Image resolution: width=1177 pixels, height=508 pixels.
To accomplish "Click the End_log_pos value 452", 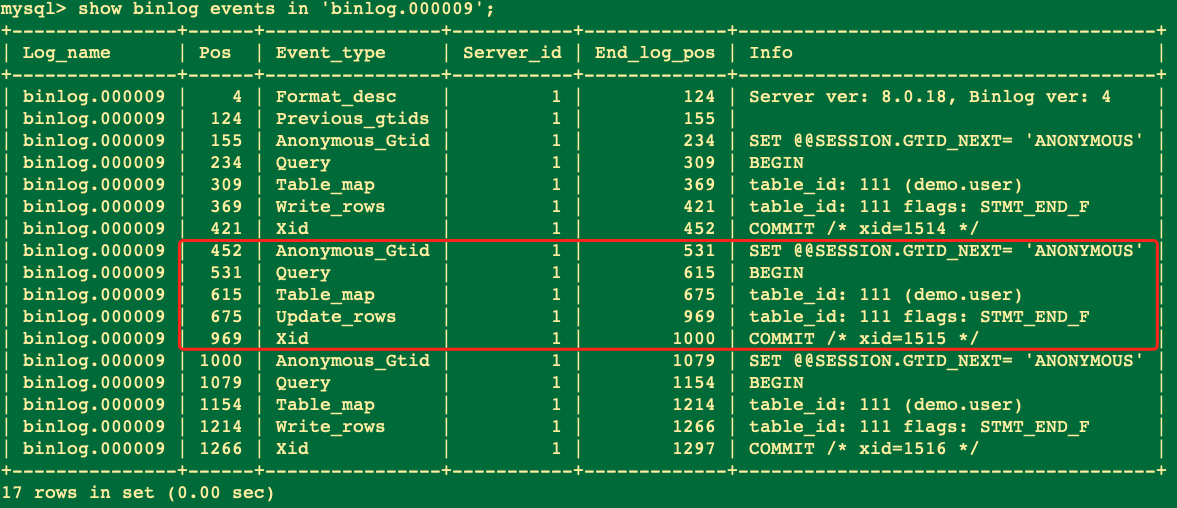I will 699,228.
